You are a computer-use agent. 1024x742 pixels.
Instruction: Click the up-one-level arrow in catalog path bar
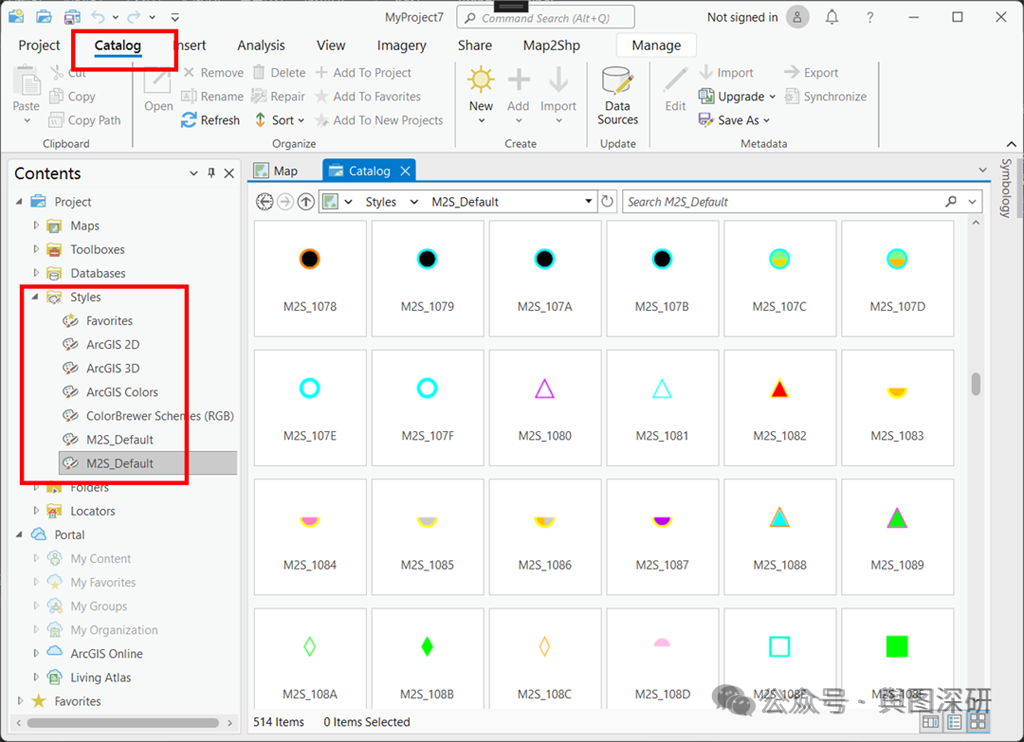[x=306, y=202]
